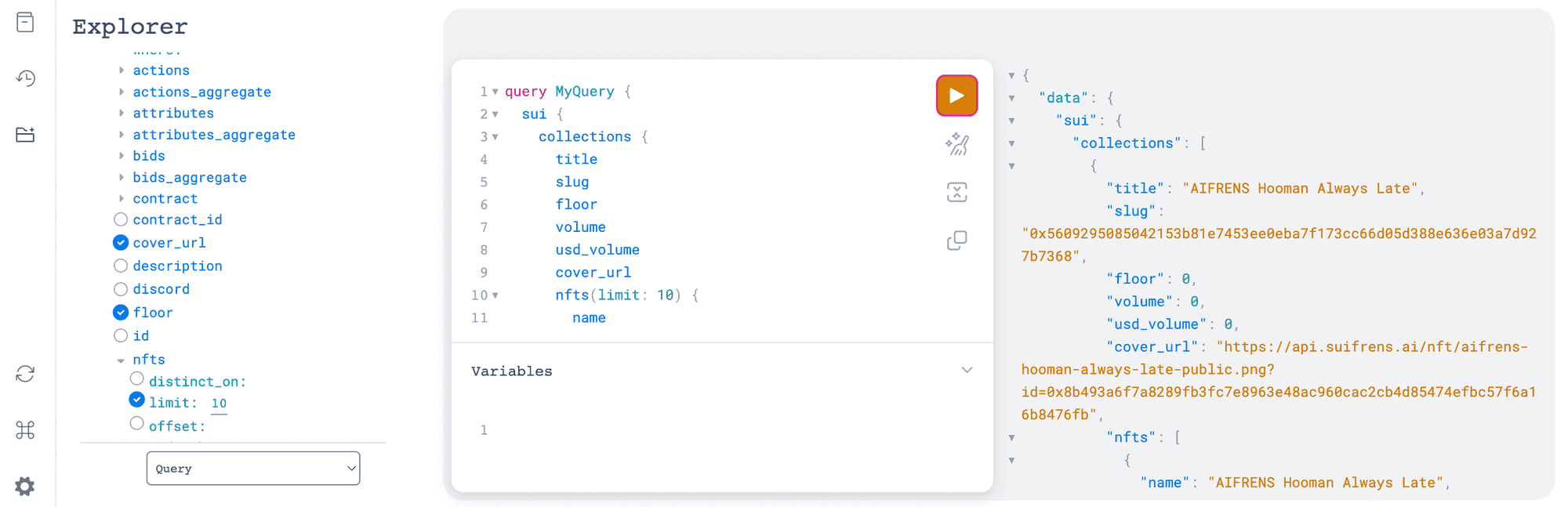Image resolution: width=1568 pixels, height=507 pixels.
Task: Edit the limit value 10 field
Action: (219, 404)
